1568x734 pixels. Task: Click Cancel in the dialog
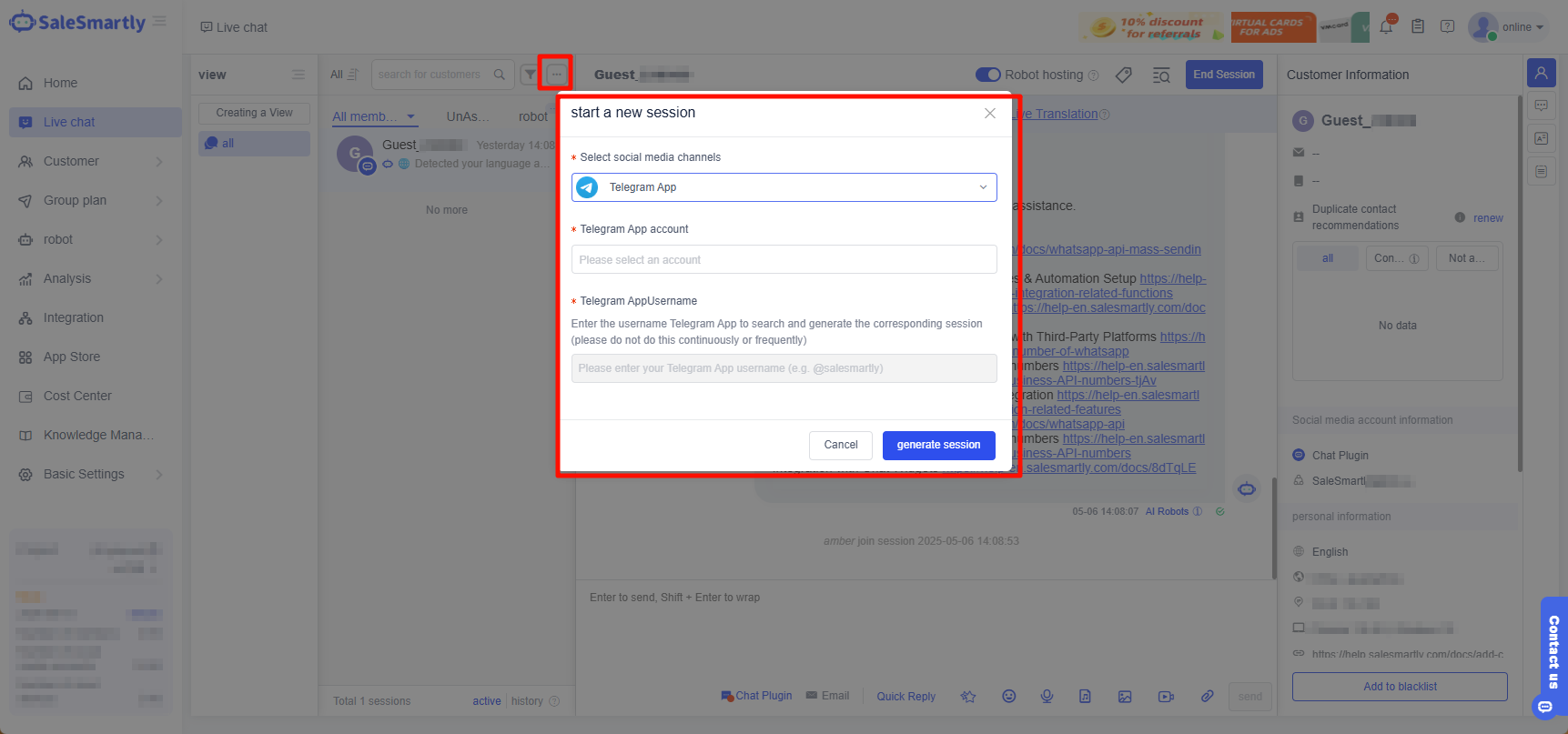pos(841,445)
